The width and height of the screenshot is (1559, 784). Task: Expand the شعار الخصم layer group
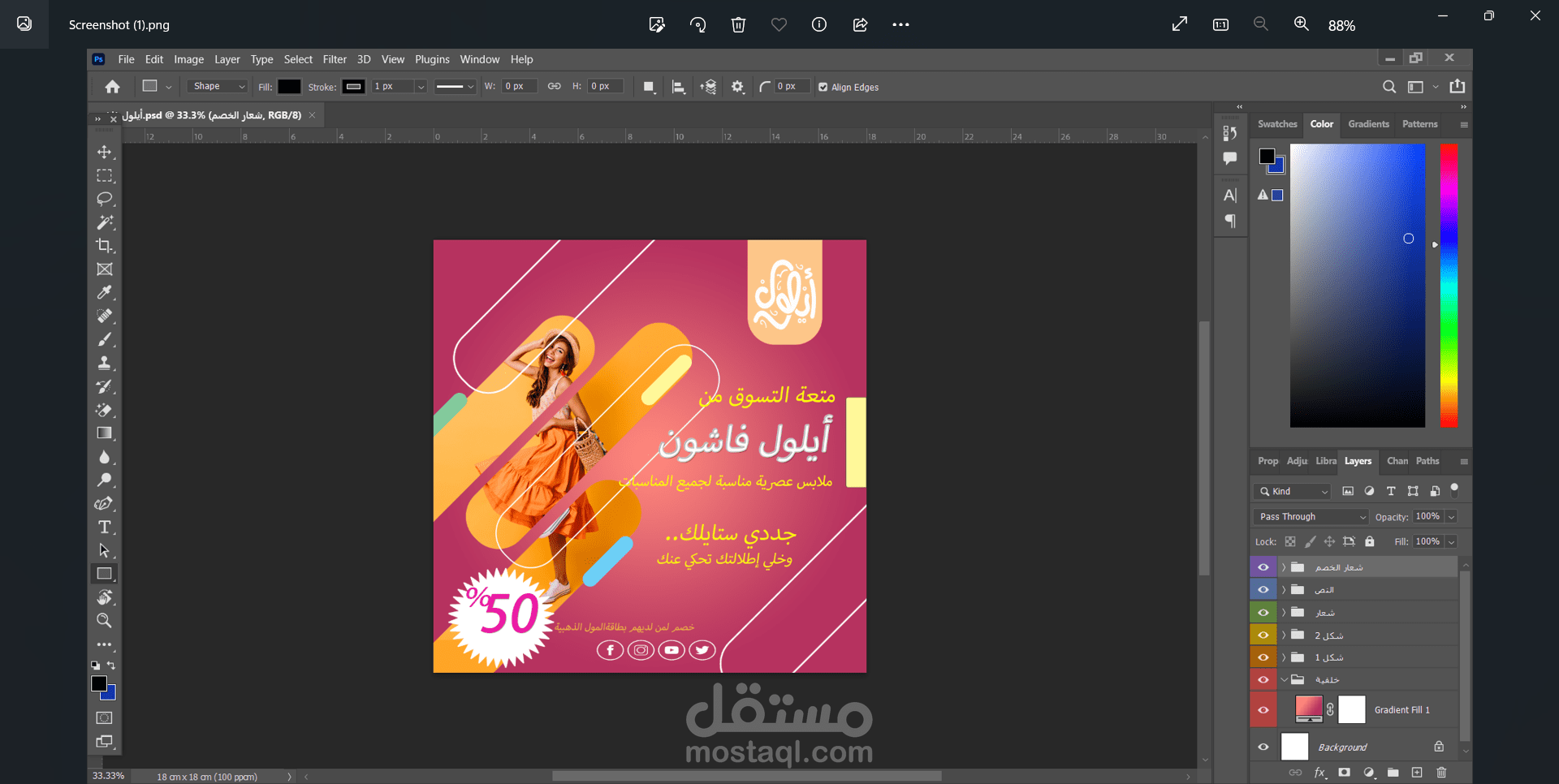(1284, 567)
